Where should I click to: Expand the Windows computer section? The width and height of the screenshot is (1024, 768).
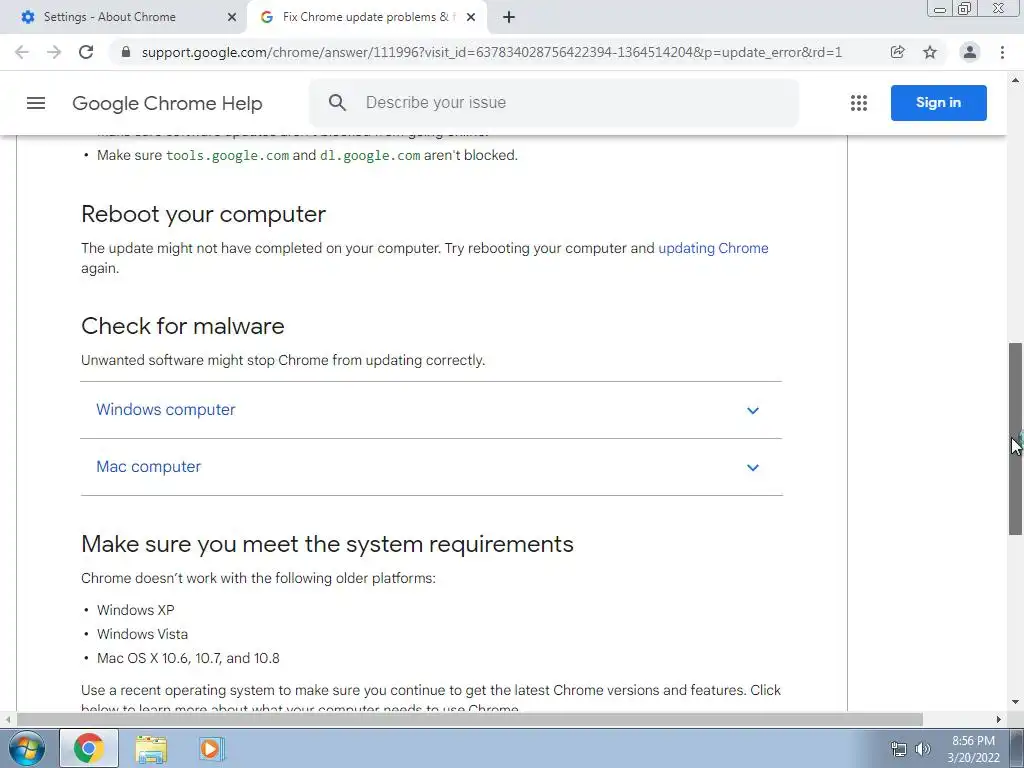(431, 410)
